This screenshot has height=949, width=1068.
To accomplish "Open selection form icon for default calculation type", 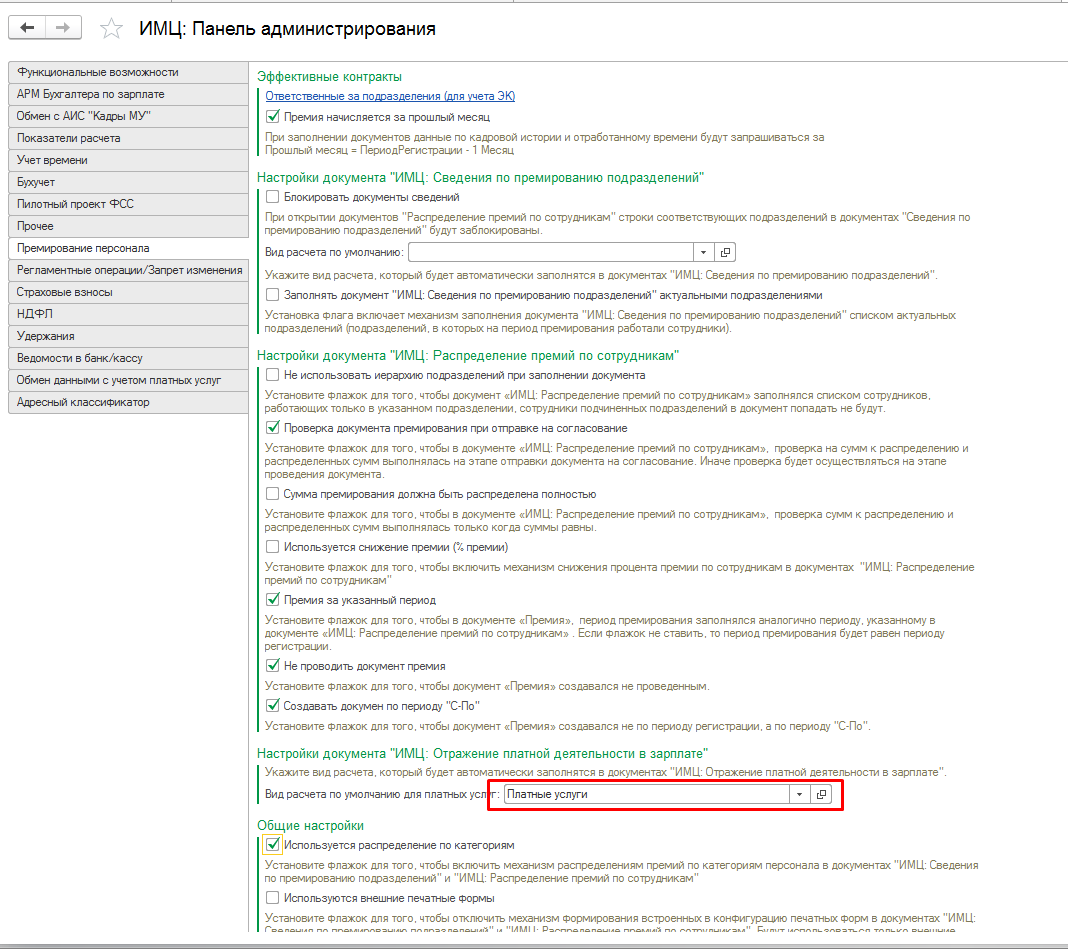I will [x=727, y=252].
